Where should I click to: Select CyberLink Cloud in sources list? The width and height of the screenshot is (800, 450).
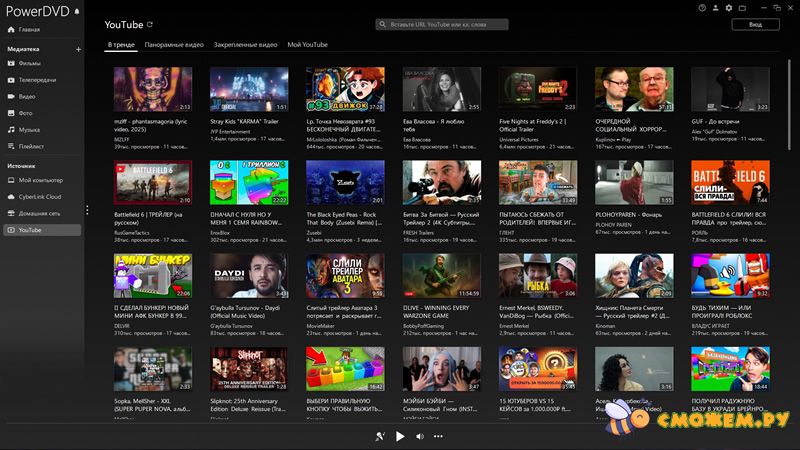point(40,196)
